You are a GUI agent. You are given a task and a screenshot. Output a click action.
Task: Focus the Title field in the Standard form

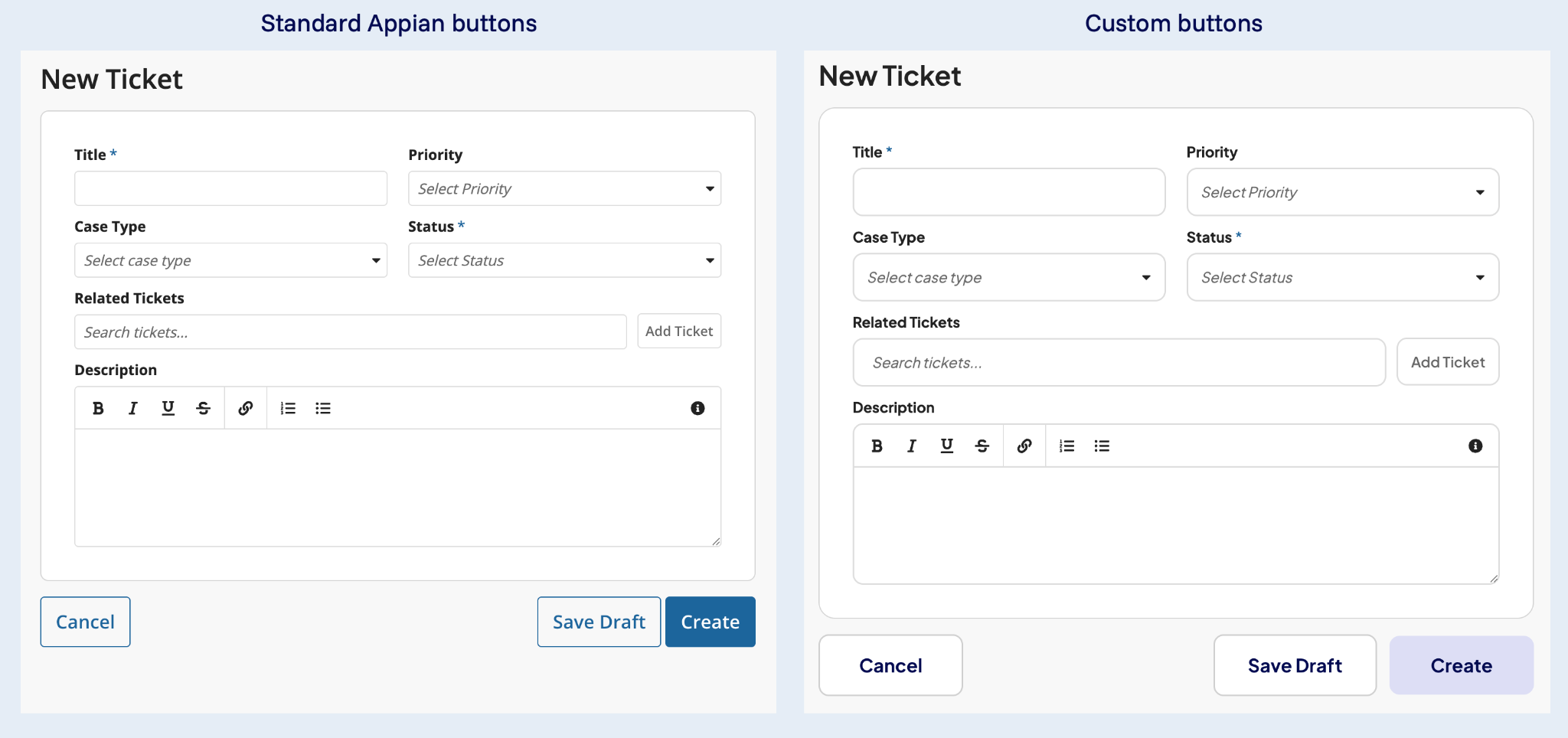[230, 188]
